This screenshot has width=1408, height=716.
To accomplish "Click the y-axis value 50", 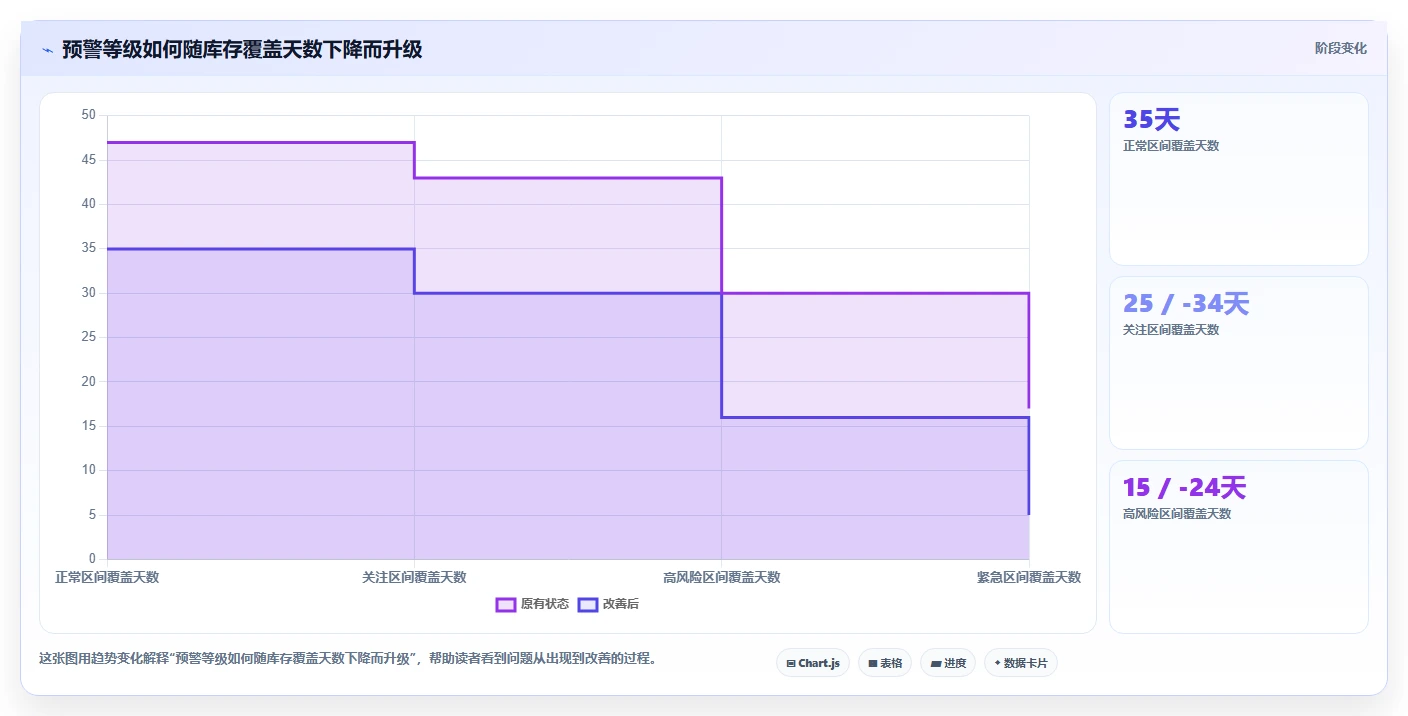I will [88, 115].
